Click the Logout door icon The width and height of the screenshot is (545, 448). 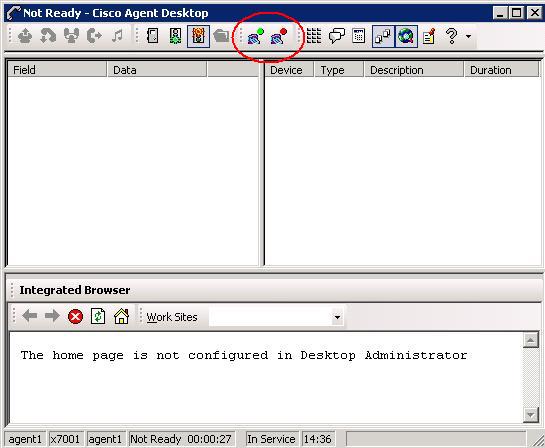point(152,36)
